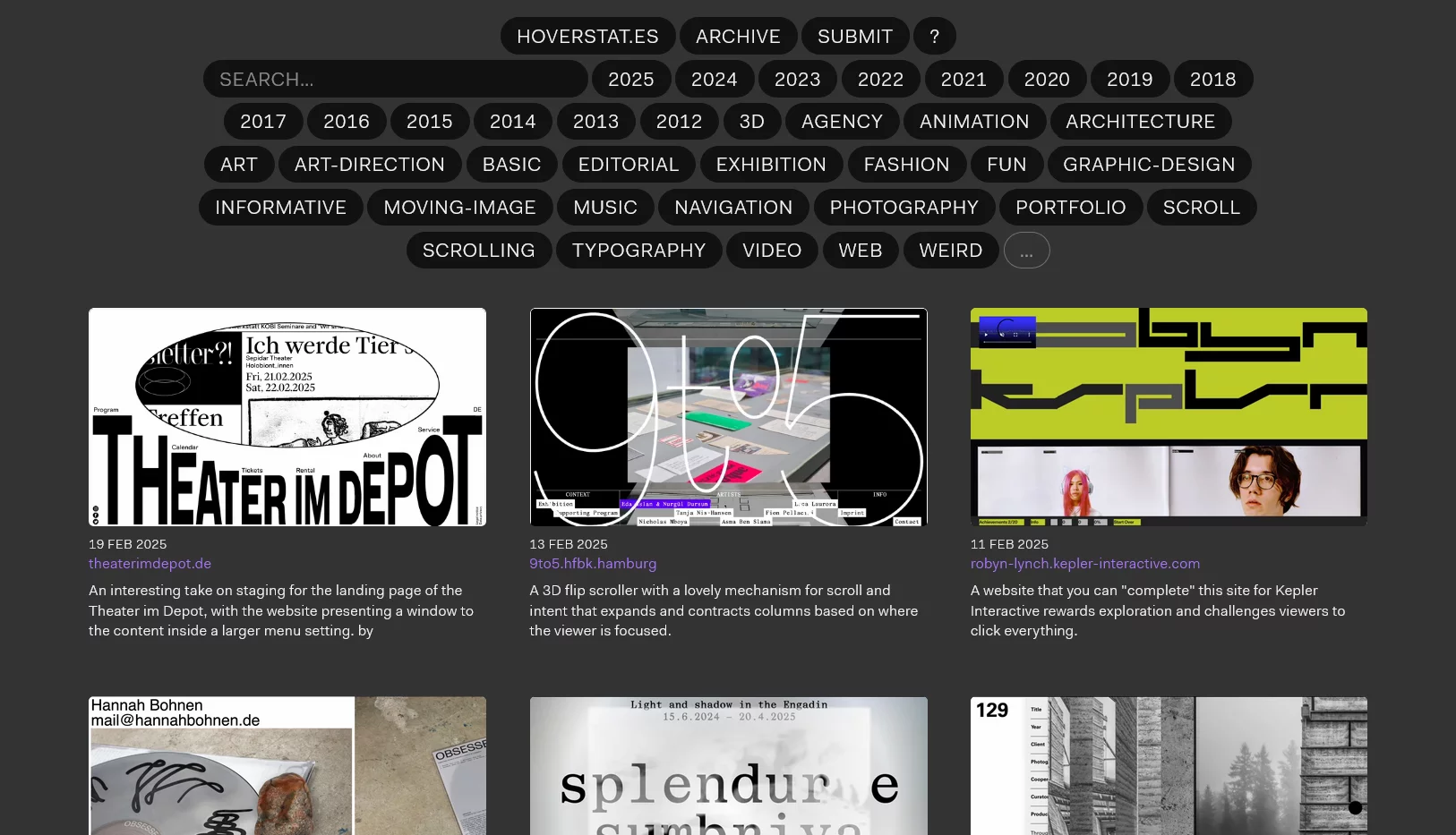Click the 19 FEB 2025 date text
Screen dimensions: 1456x835
127,544
